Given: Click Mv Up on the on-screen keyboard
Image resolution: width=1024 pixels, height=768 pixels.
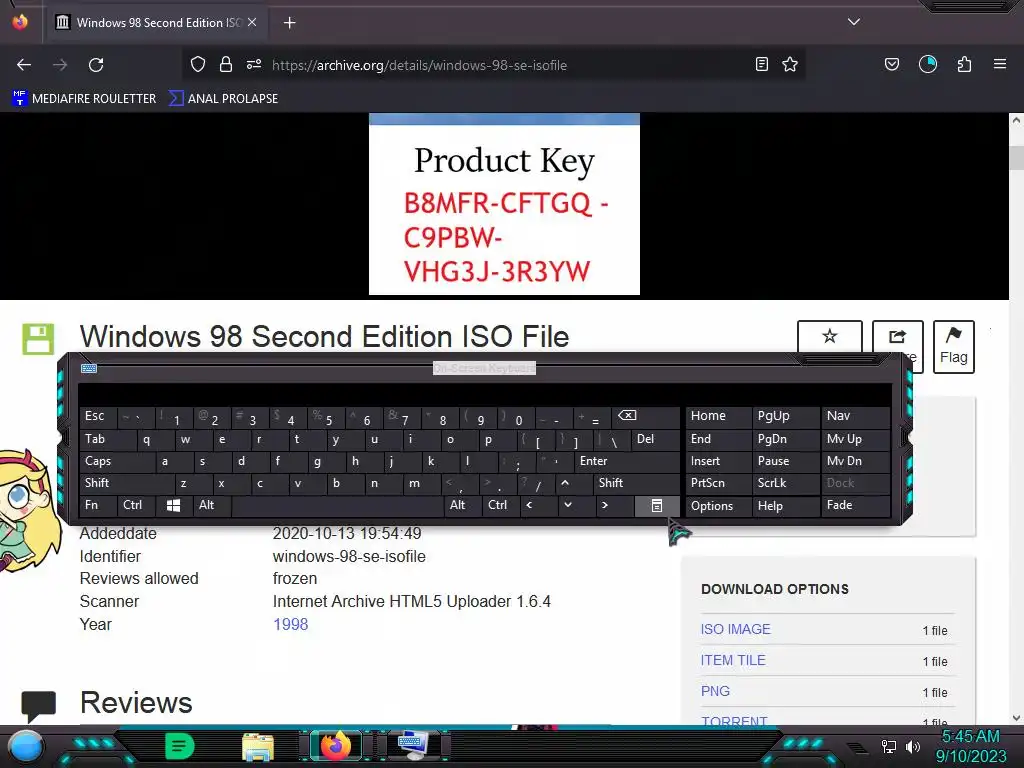Looking at the screenshot, I should [x=856, y=440].
